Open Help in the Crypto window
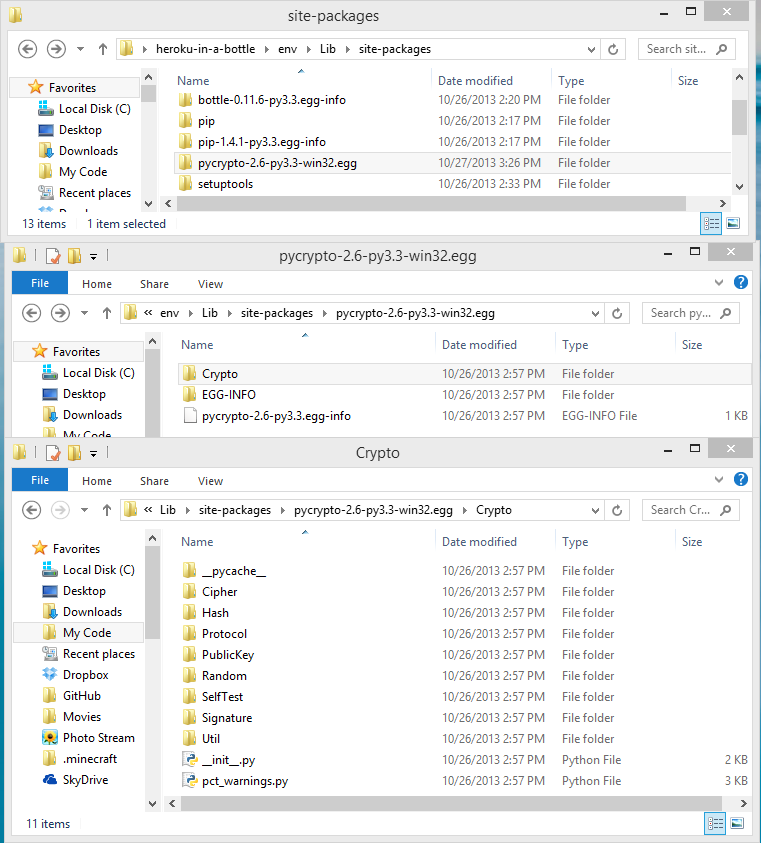The image size is (761, 843). (741, 479)
